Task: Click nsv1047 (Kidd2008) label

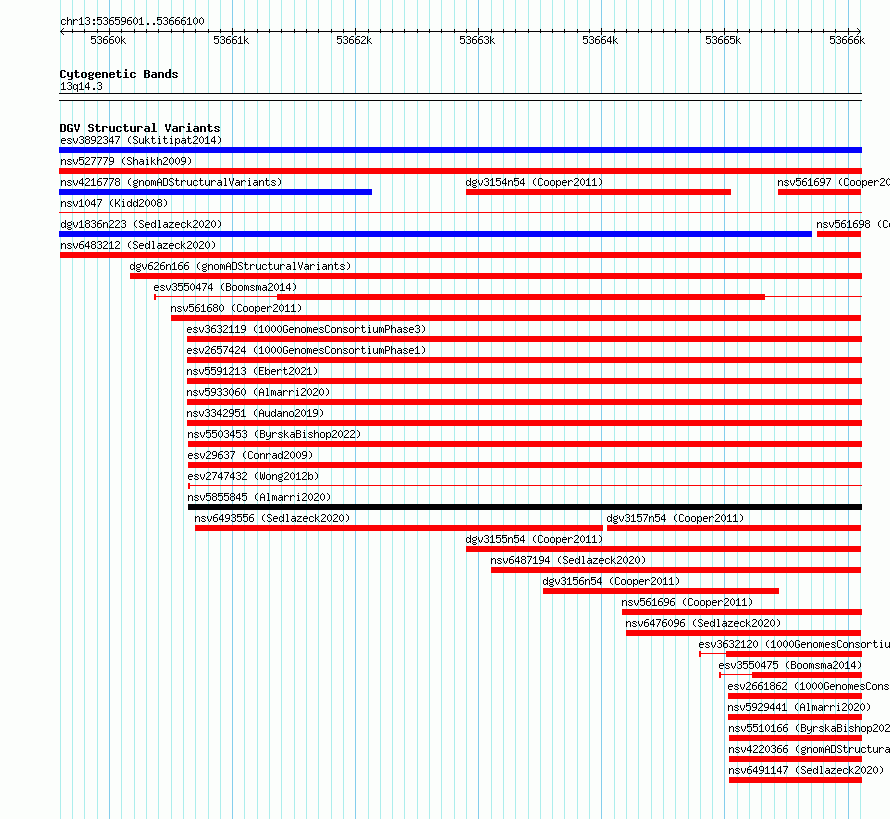Action: pos(114,203)
